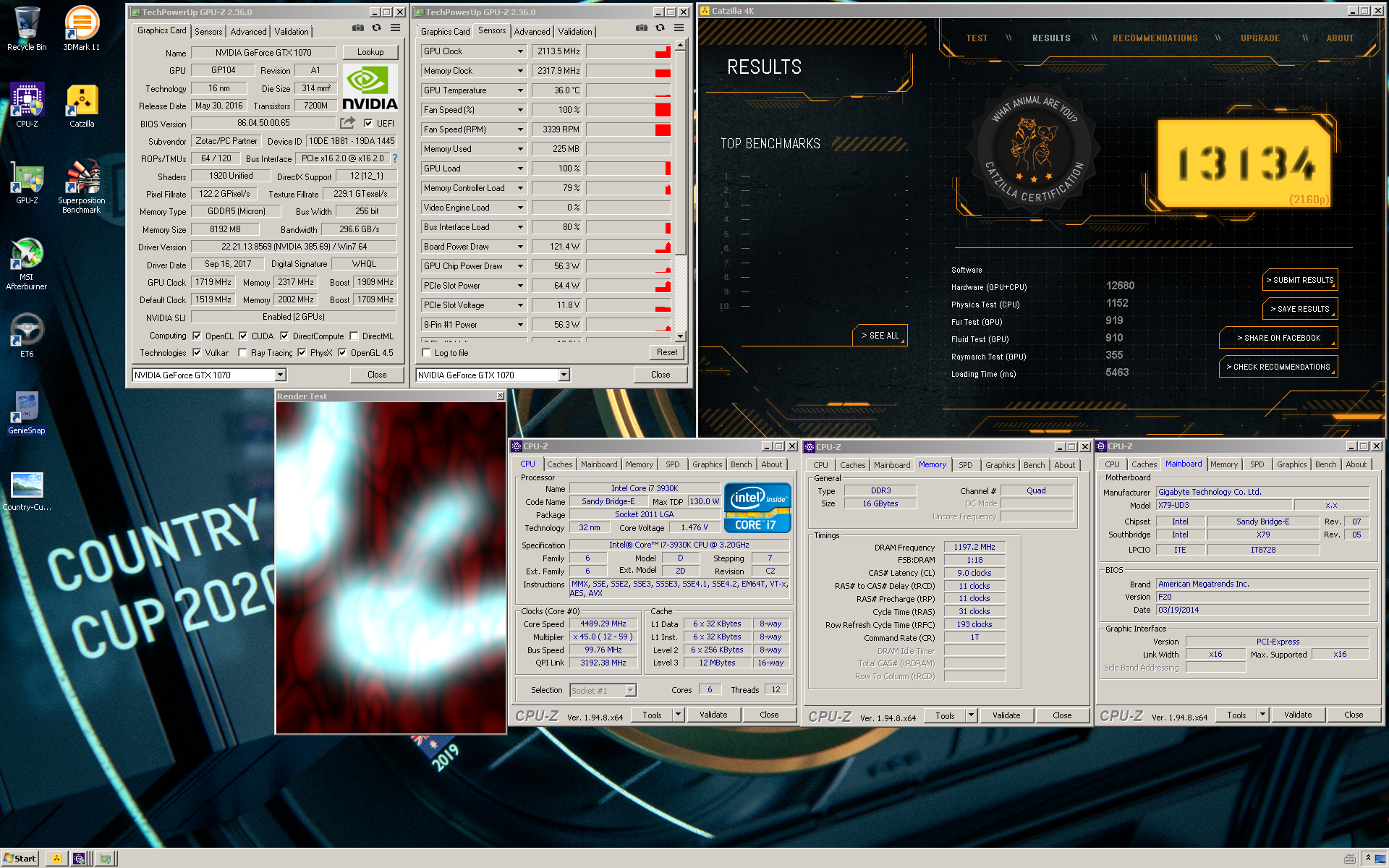Click the Render Test preview image
The image size is (1389, 868).
(x=391, y=567)
